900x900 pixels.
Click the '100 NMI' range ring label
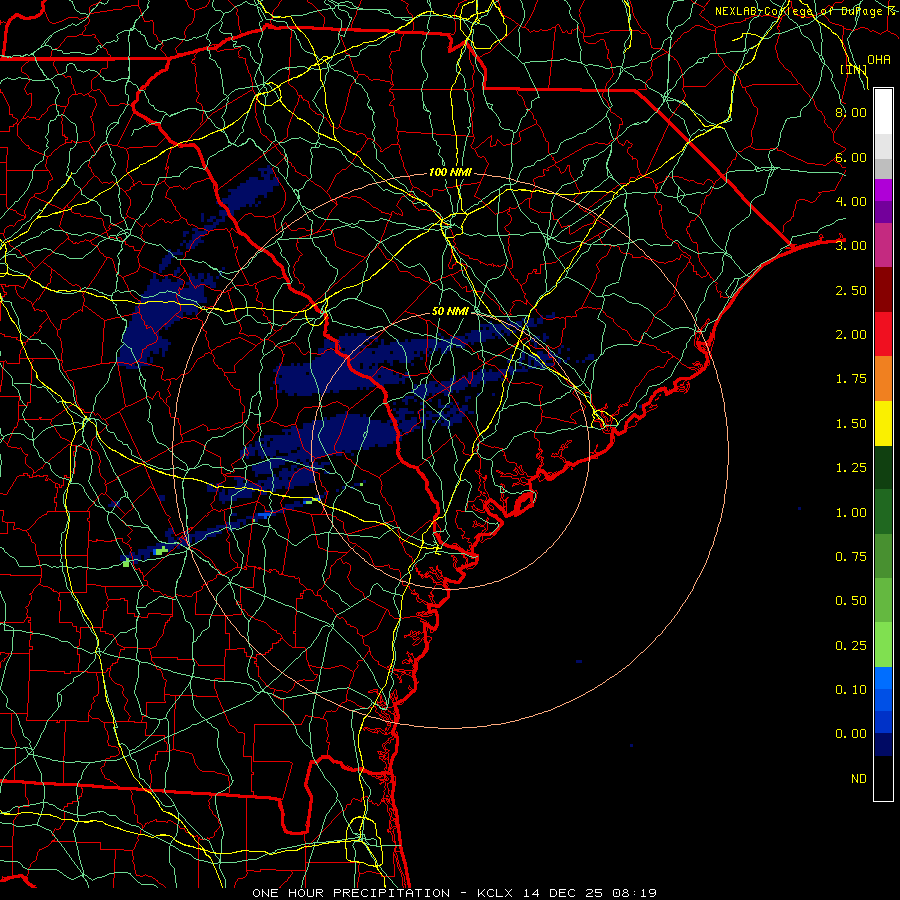451,172
